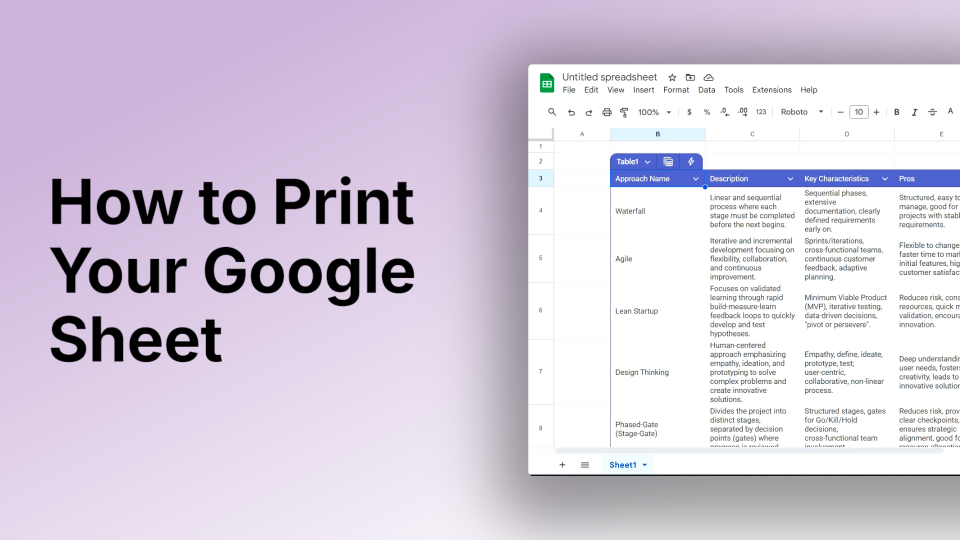Viewport: 960px width, 540px height.
Task: Undo the last action
Action: pyautogui.click(x=571, y=112)
